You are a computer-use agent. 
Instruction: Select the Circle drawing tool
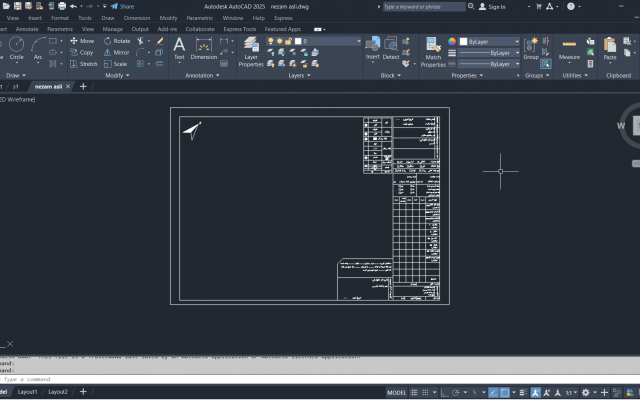(16, 48)
